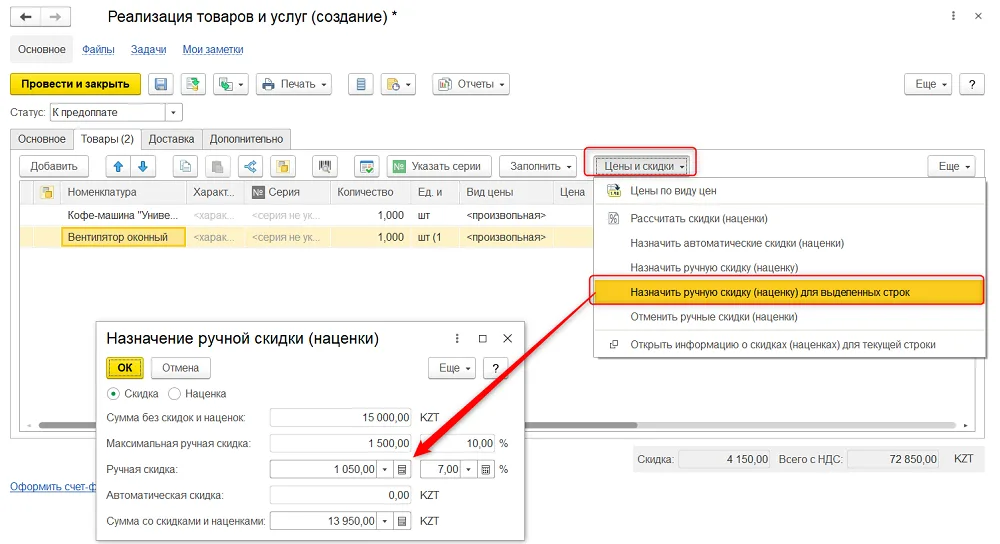Open the top-right Еще dropdown
The height and width of the screenshot is (544, 1000).
pos(928,84)
